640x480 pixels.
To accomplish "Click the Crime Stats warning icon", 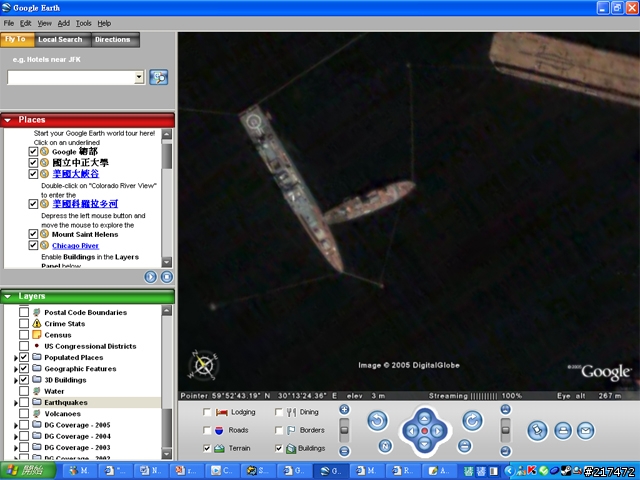I will [x=37, y=324].
